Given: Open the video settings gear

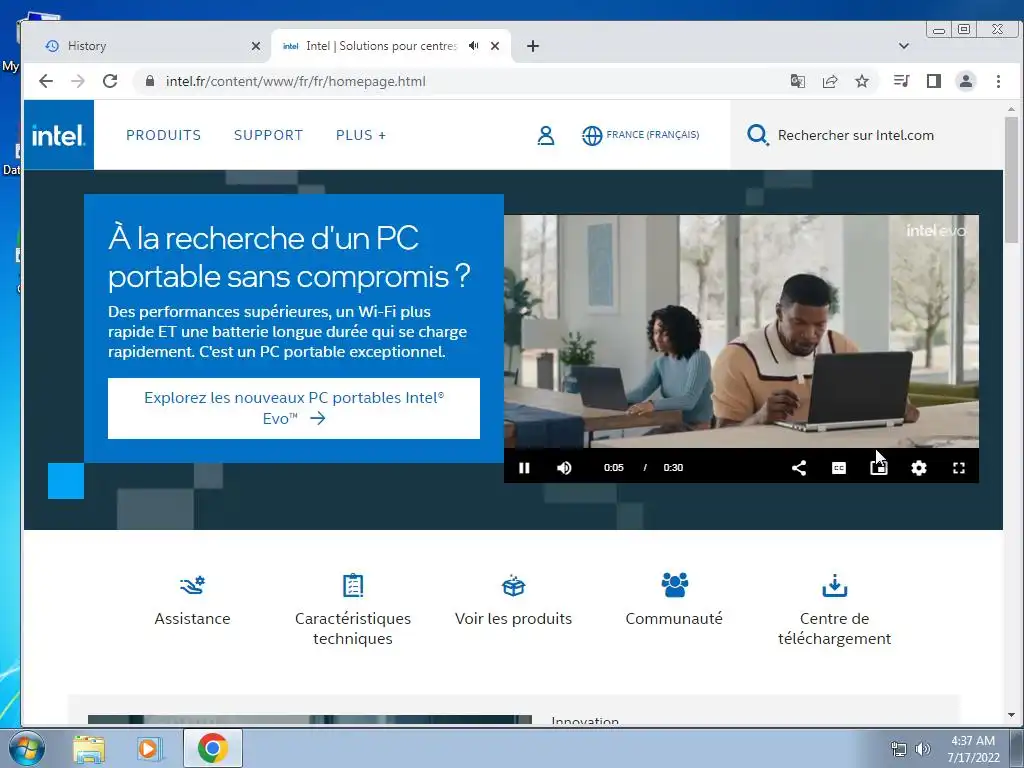Looking at the screenshot, I should (x=919, y=468).
